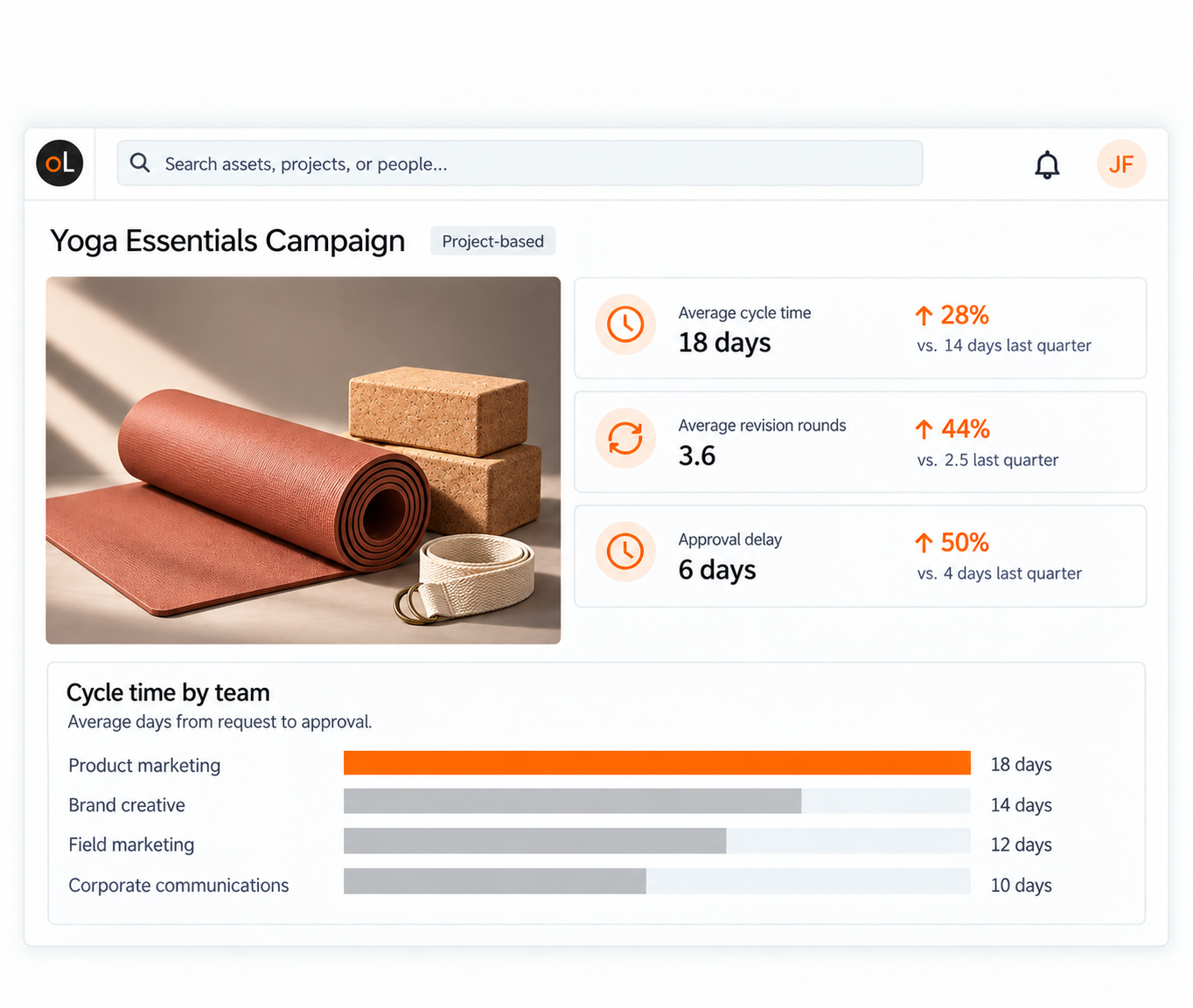1193x1008 pixels.
Task: Click "vs. 4 days last quarter" text
Action: pyautogui.click(x=1000, y=574)
